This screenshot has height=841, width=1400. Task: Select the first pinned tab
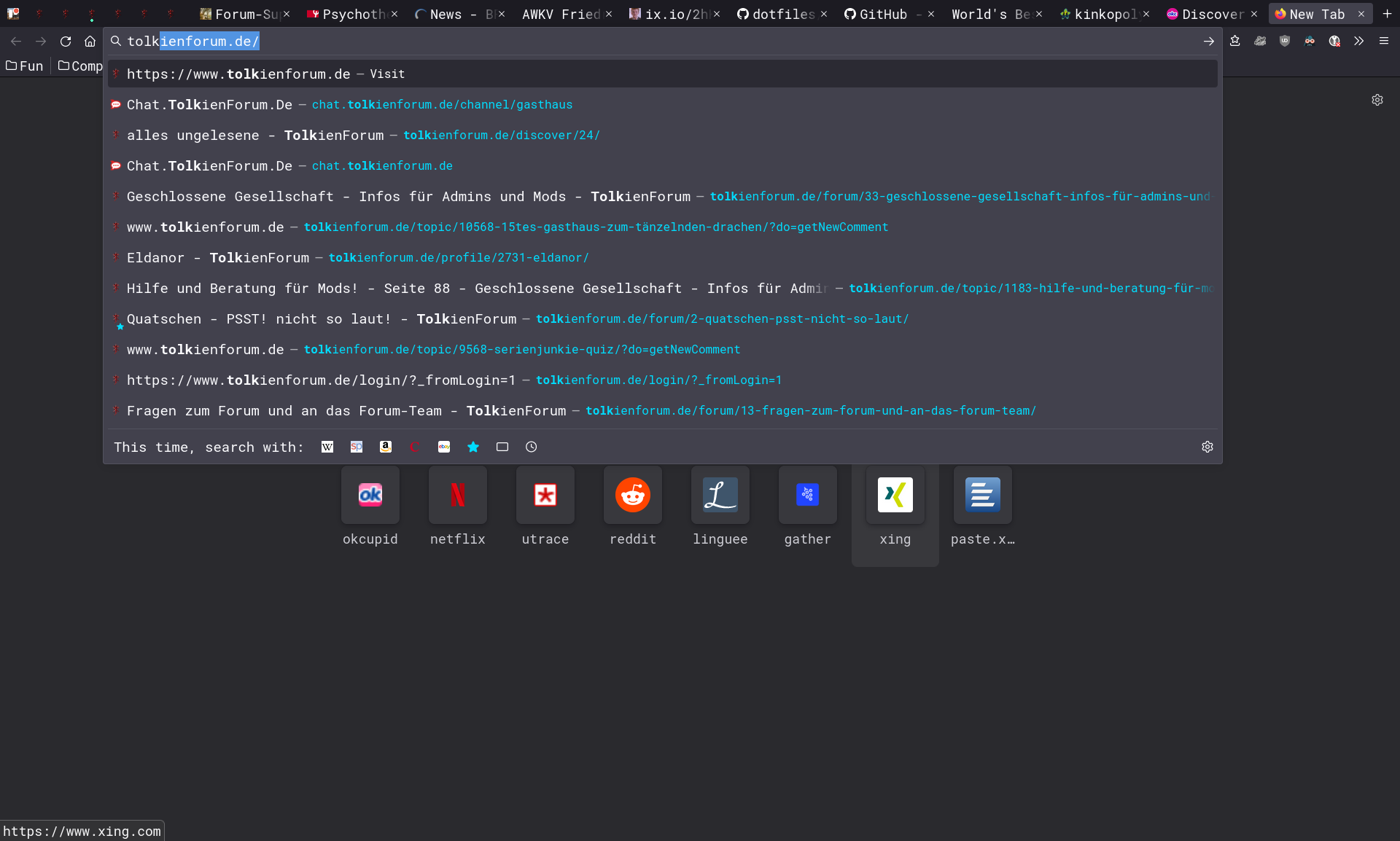click(x=13, y=14)
